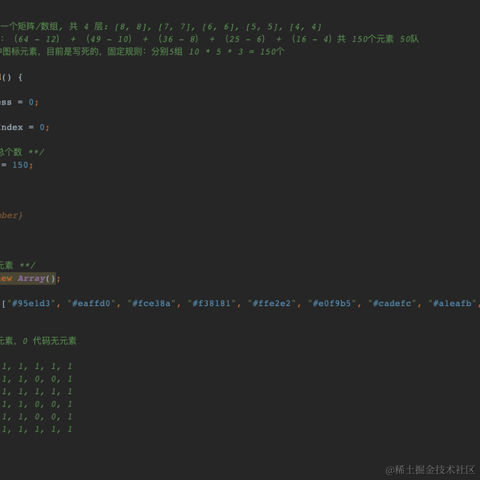This screenshot has height=480, width=480.
Task: Click the "#ffe2e2" color value
Action: [x=272, y=303]
